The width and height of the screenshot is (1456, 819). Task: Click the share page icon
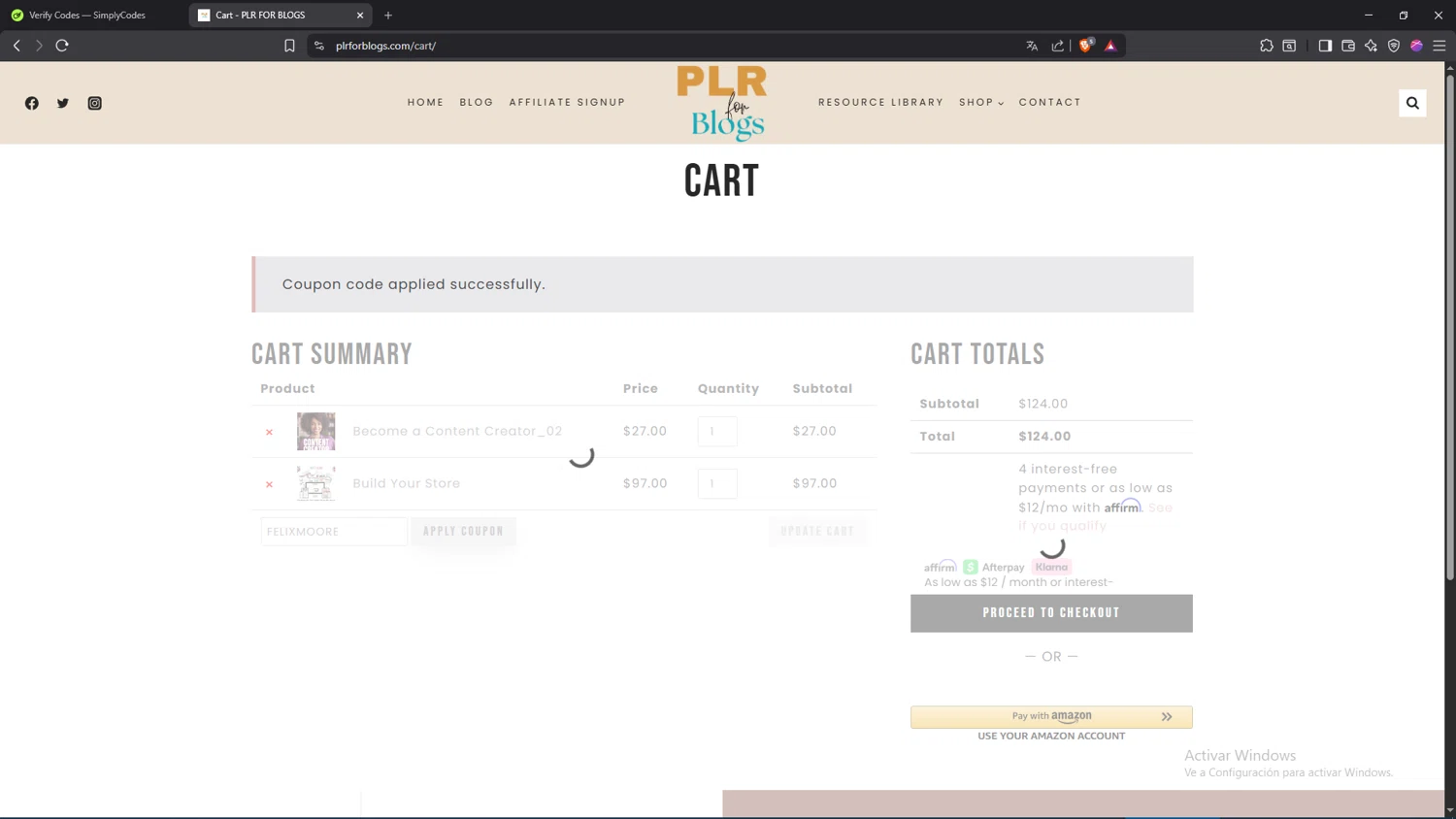1058,46
